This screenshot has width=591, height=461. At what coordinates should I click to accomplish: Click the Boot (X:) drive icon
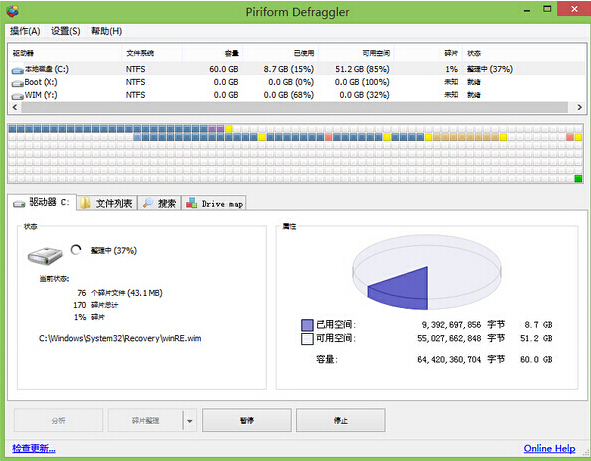(x=17, y=83)
